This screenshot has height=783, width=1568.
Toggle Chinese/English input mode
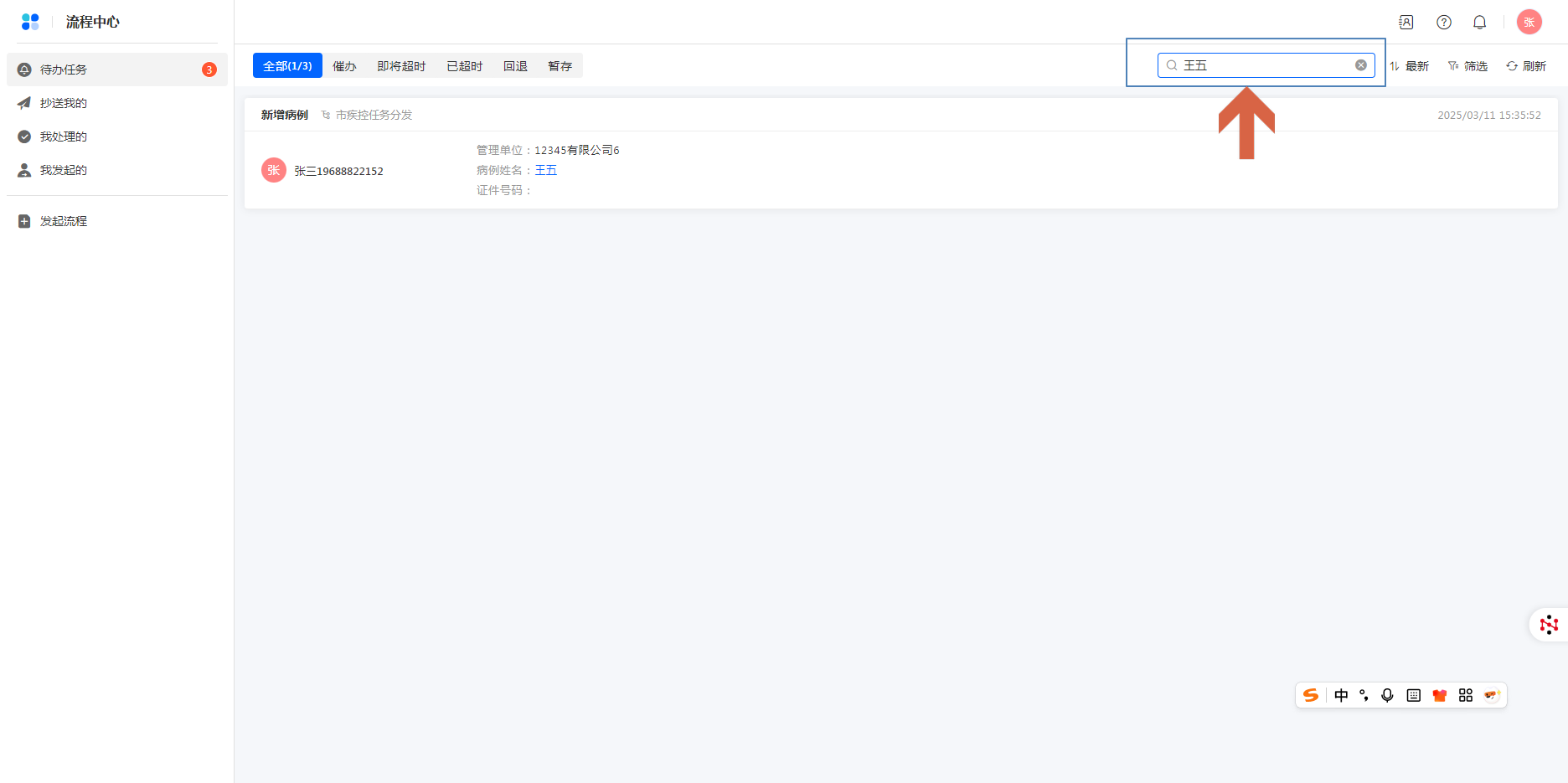(1341, 695)
